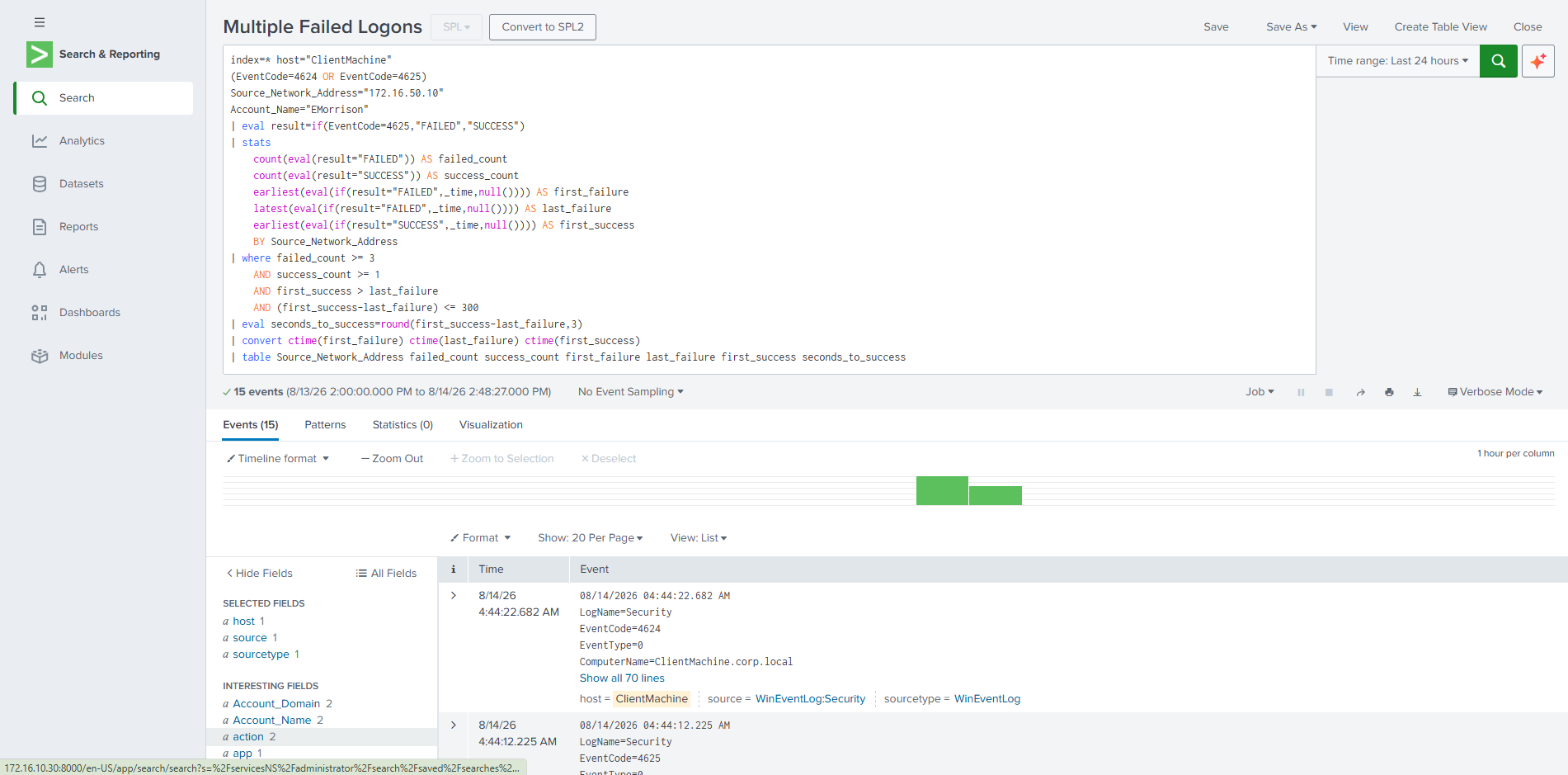
Task: Run the search with magnifier button
Action: point(1498,61)
